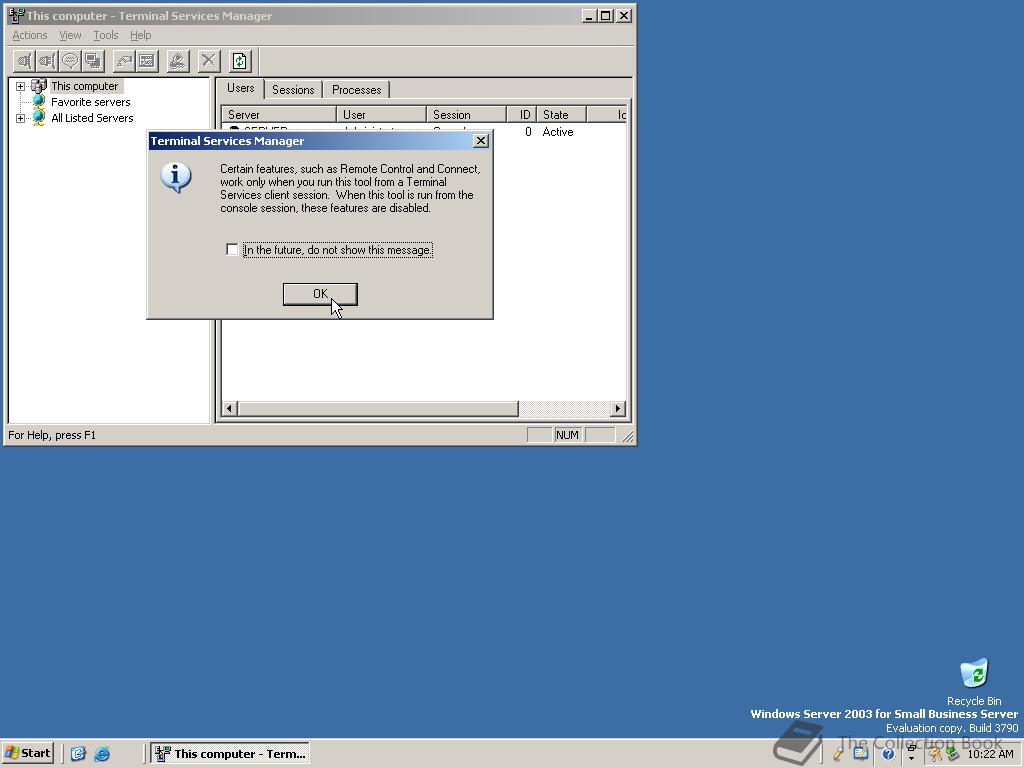Viewport: 1024px width, 768px height.
Task: Click the Connect toolbar icon
Action: (x=25, y=61)
